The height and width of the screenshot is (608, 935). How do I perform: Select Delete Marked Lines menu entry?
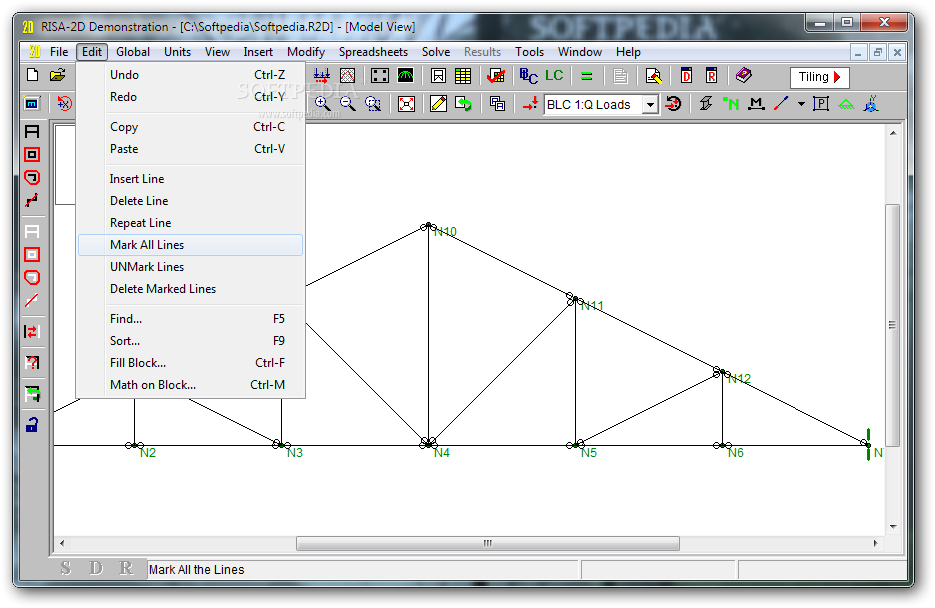pos(190,289)
